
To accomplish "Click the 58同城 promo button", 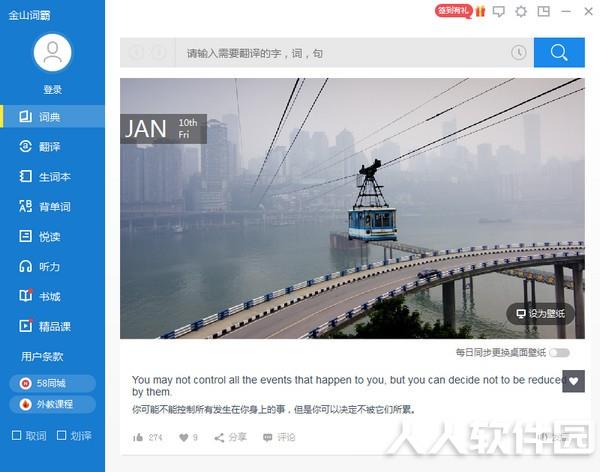I will pyautogui.click(x=52, y=383).
